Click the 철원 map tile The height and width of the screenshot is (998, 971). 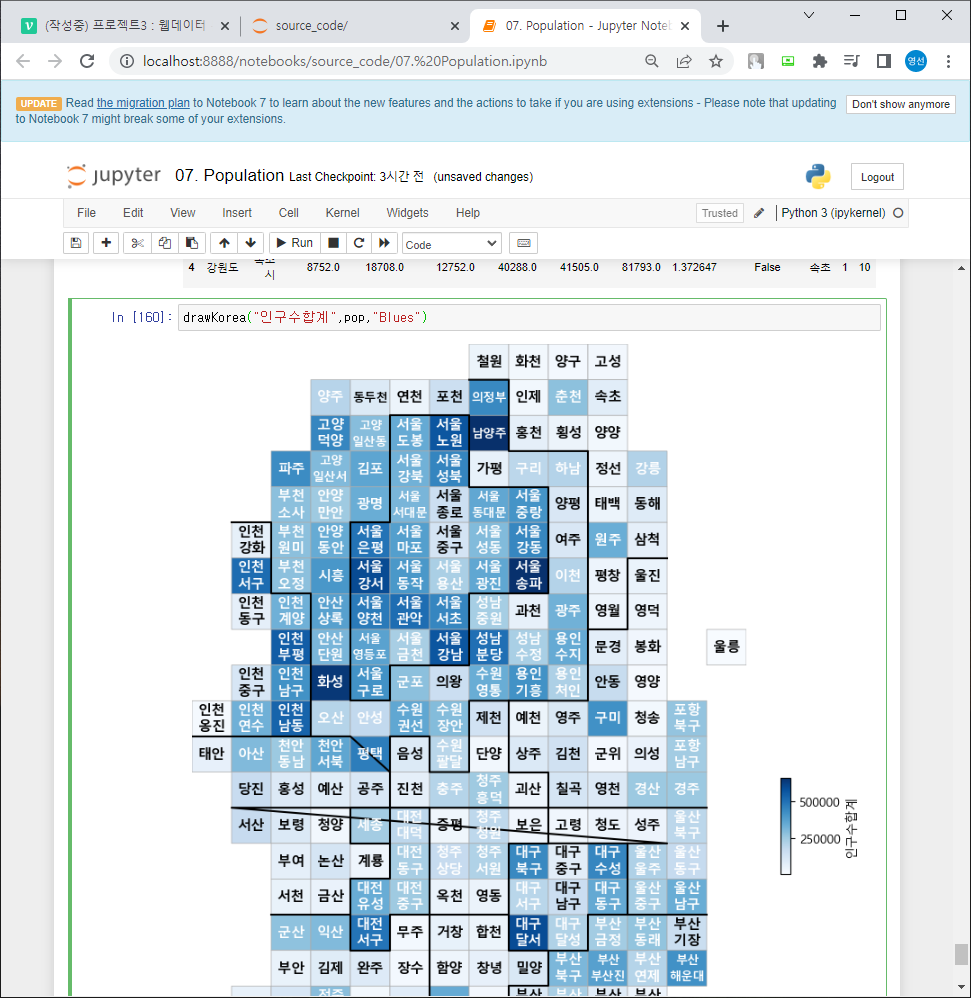pos(489,361)
